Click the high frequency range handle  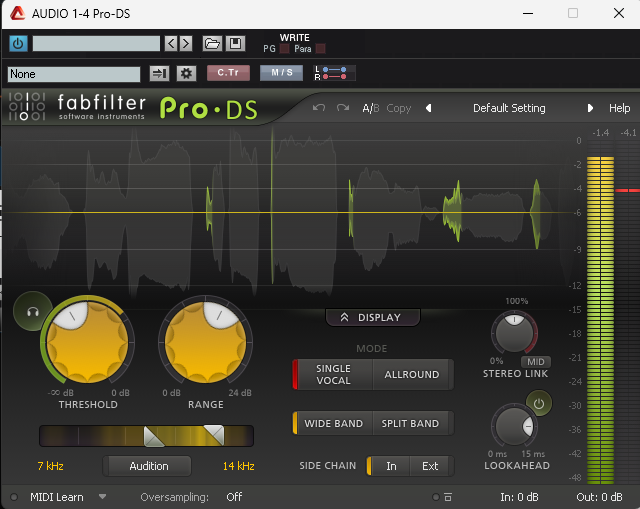click(214, 435)
